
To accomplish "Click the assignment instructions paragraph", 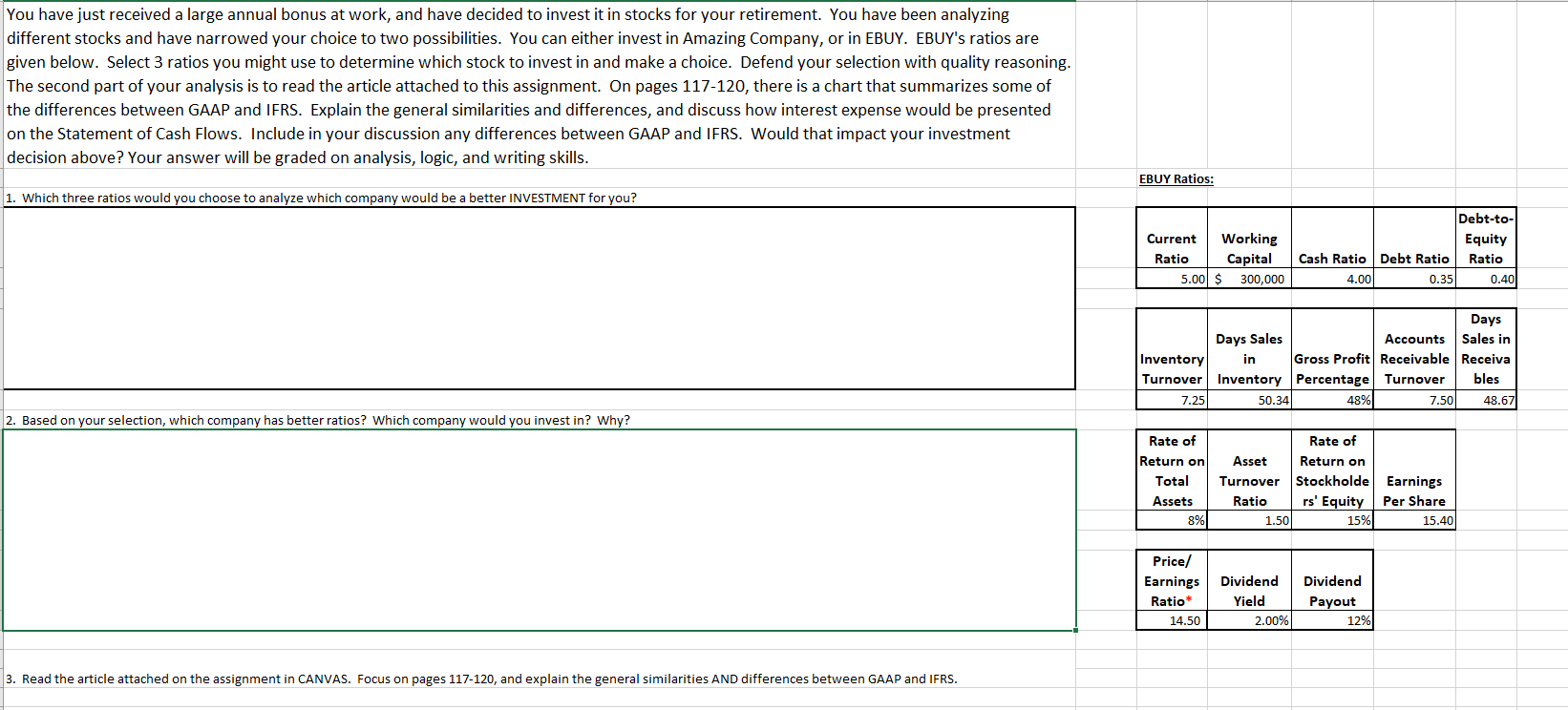I will click(540, 86).
